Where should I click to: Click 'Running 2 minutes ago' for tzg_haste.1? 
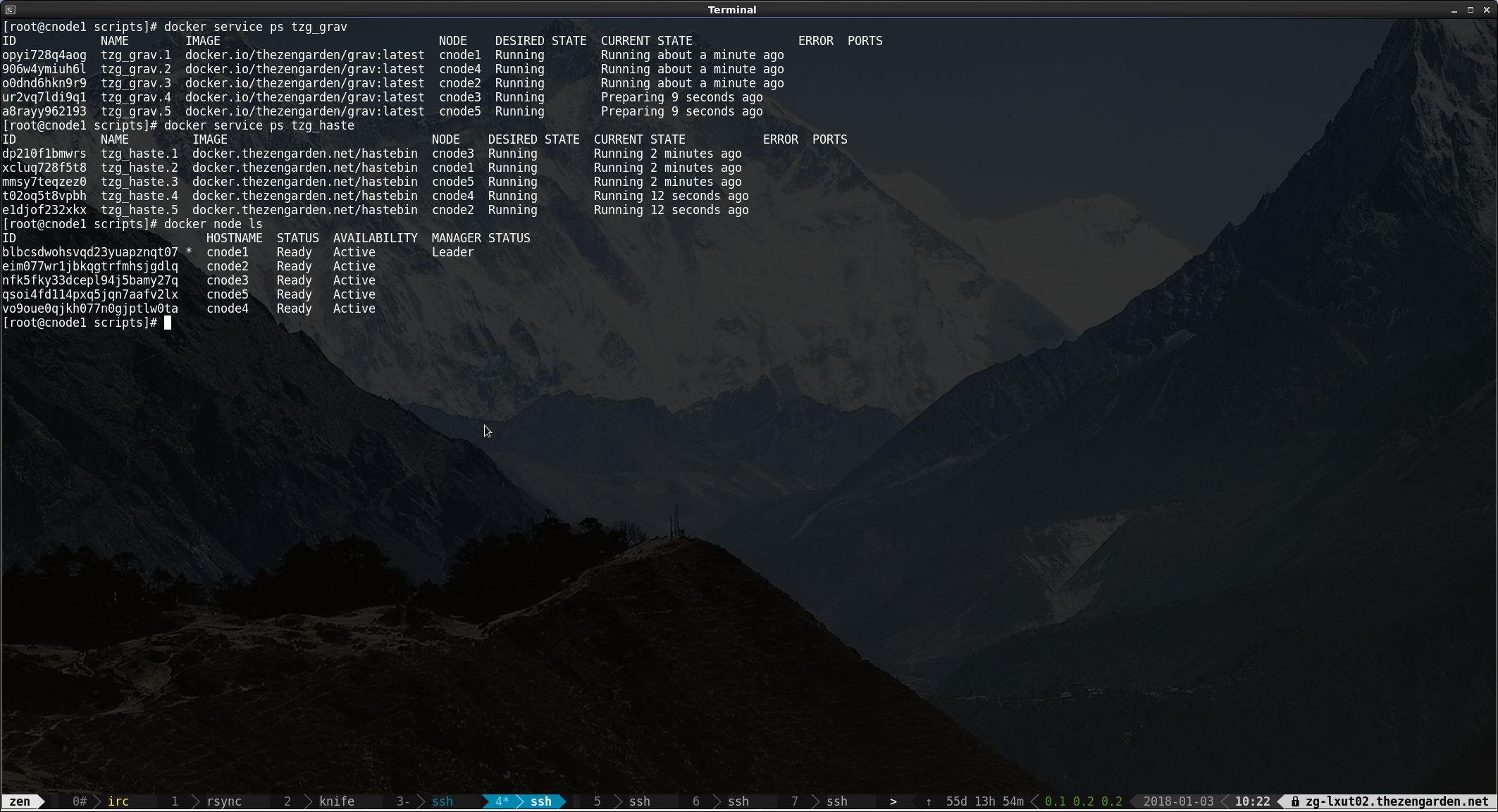coord(668,154)
